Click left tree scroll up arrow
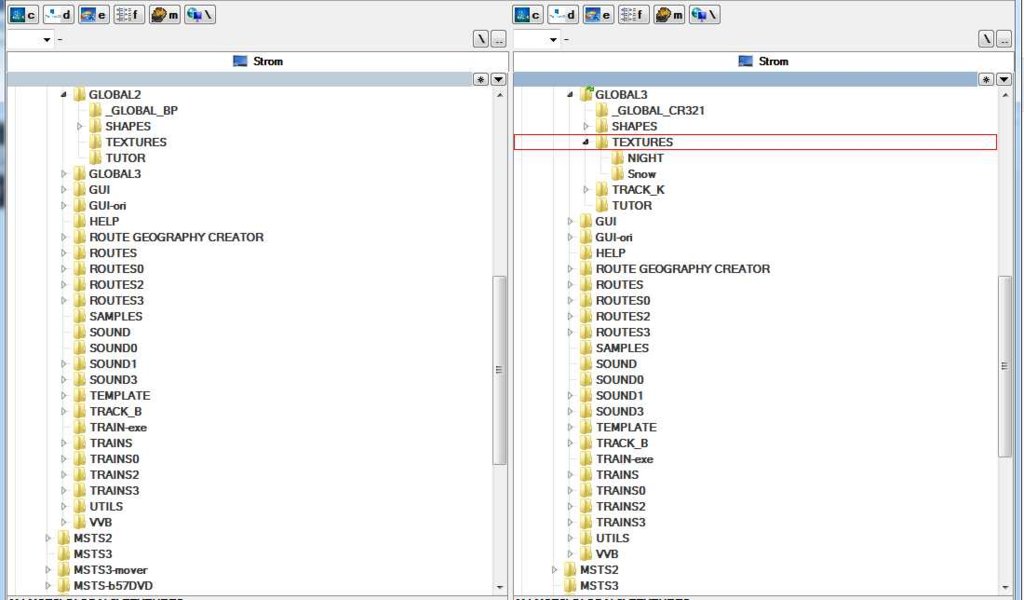 [500, 95]
